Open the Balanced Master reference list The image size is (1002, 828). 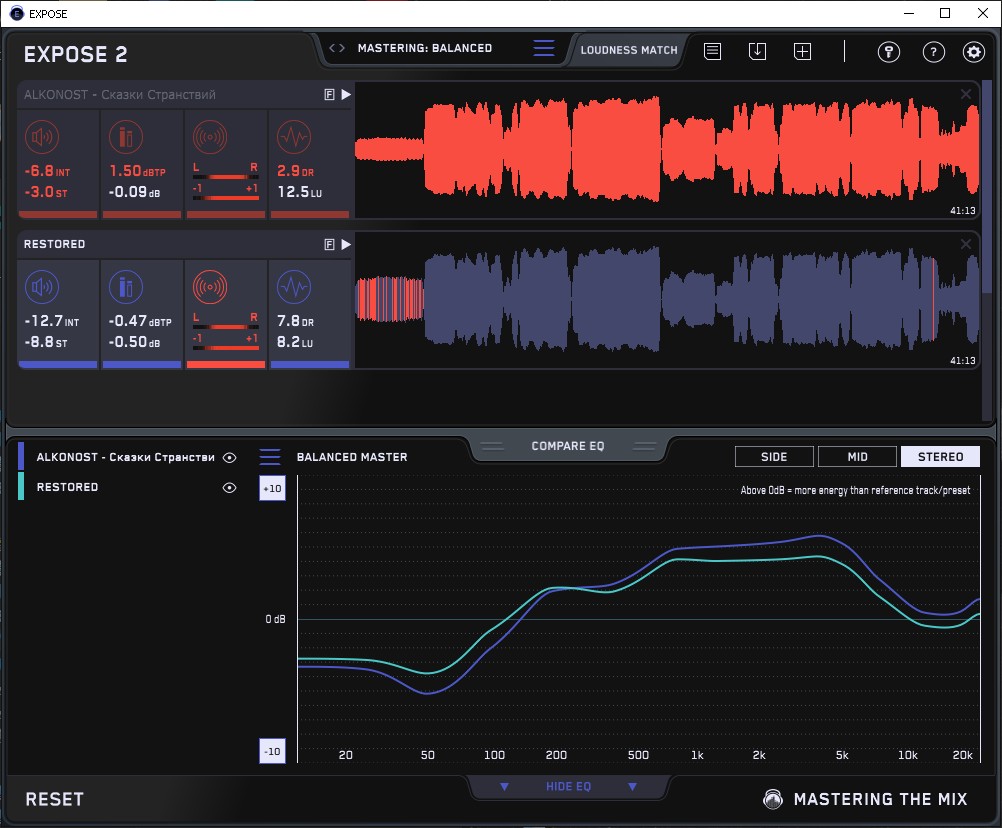(270, 457)
